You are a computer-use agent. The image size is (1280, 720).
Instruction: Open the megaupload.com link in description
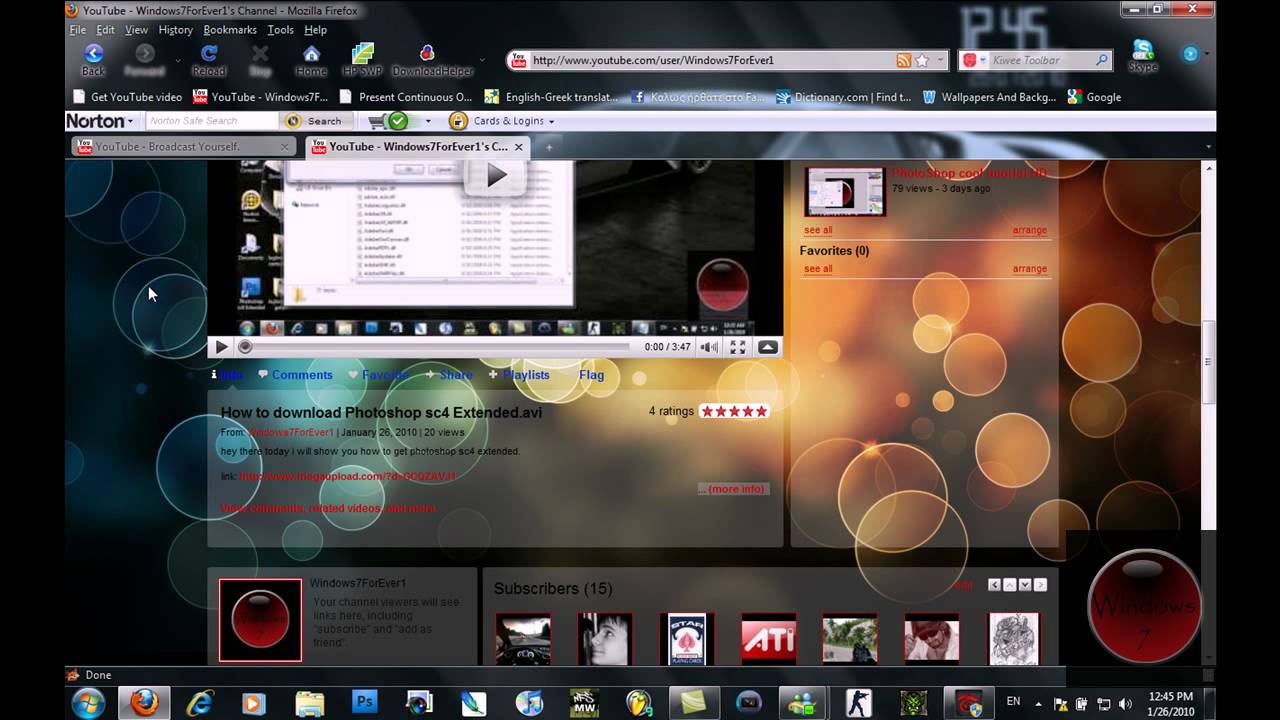pyautogui.click(x=347, y=476)
